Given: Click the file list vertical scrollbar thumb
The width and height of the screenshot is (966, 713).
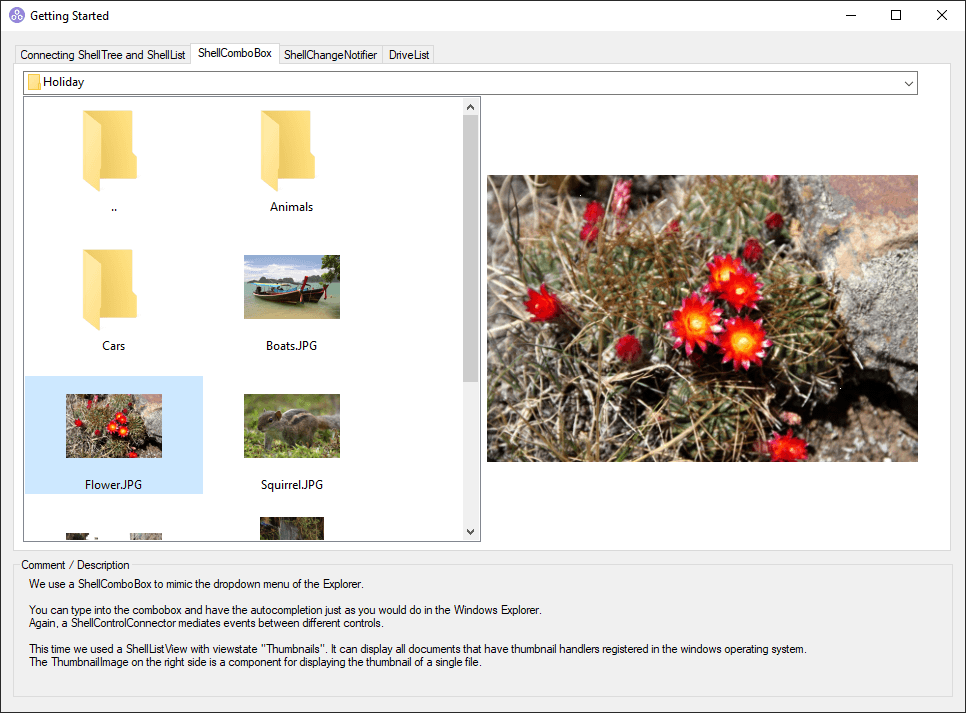Looking at the screenshot, I should tap(470, 248).
